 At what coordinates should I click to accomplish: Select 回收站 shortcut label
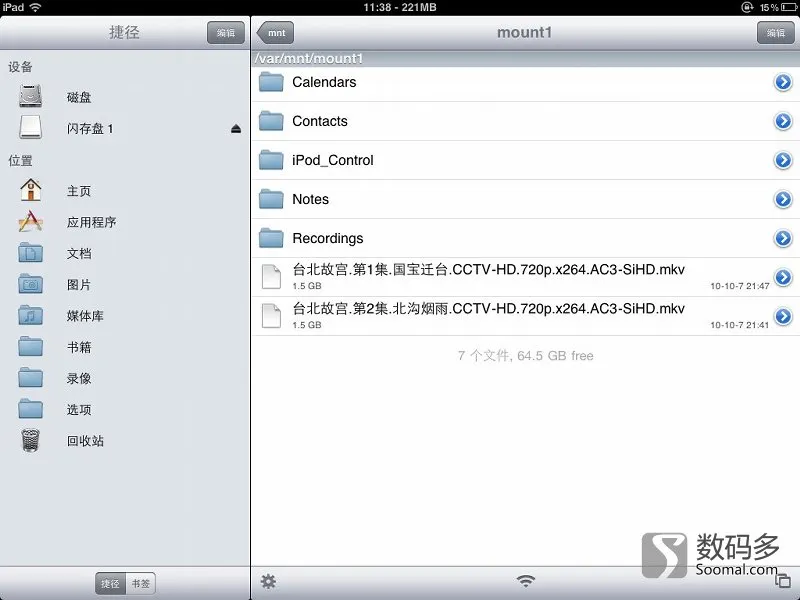point(85,440)
